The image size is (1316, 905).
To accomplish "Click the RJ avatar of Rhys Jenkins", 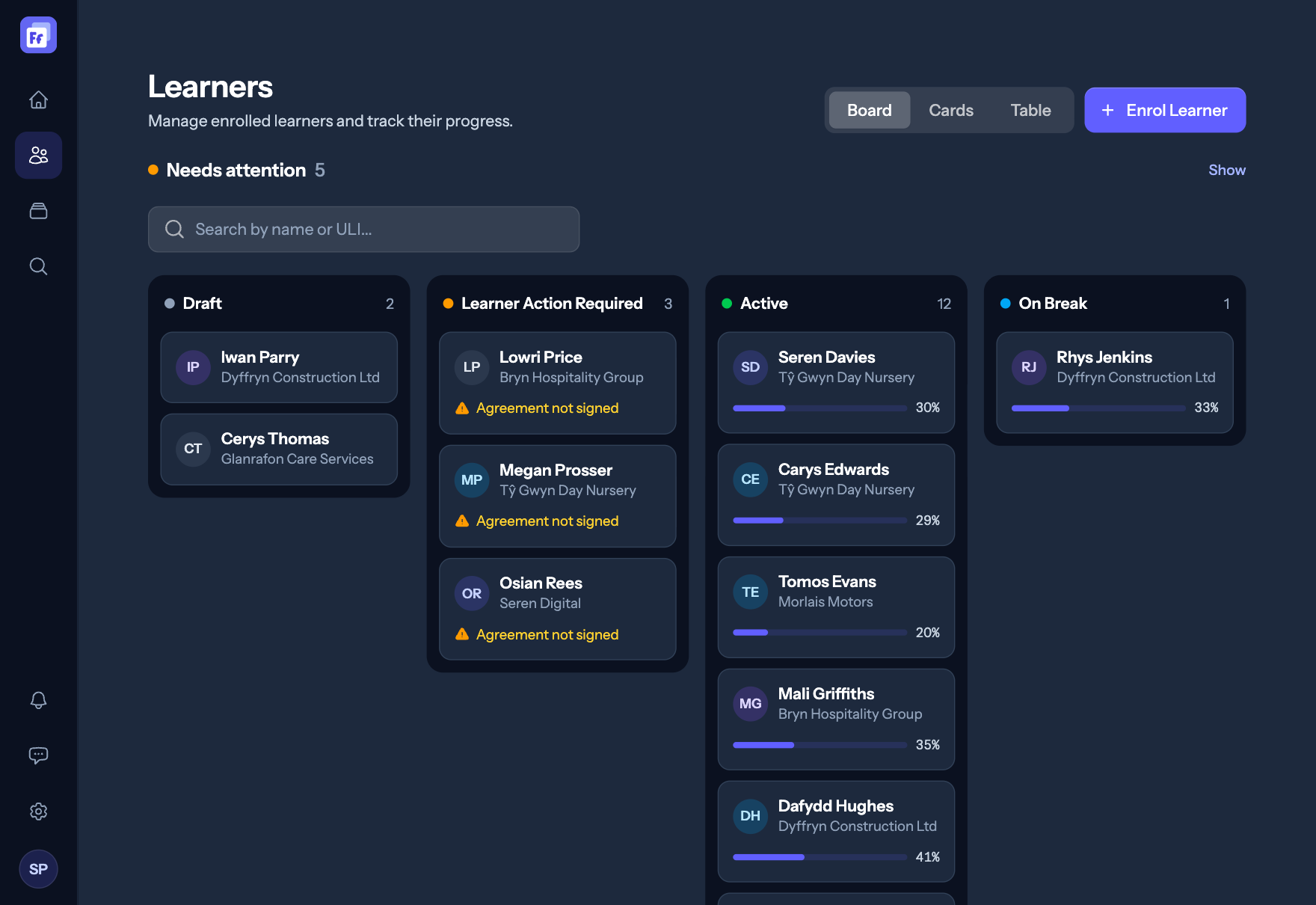I will pos(1029,367).
